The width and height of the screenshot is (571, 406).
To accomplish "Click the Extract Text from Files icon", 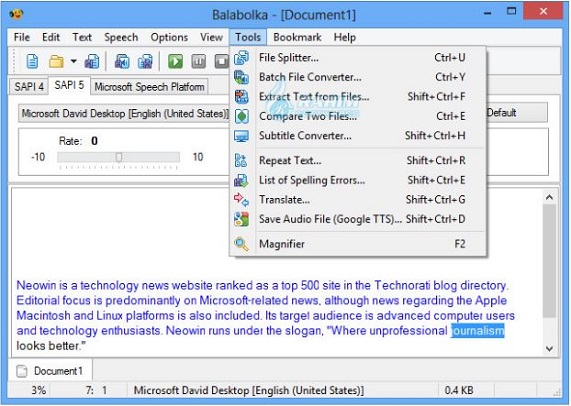I will [241, 97].
